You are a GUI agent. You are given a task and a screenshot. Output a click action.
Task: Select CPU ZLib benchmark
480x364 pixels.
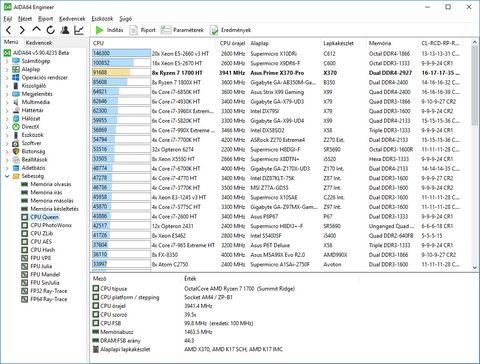click(x=42, y=233)
